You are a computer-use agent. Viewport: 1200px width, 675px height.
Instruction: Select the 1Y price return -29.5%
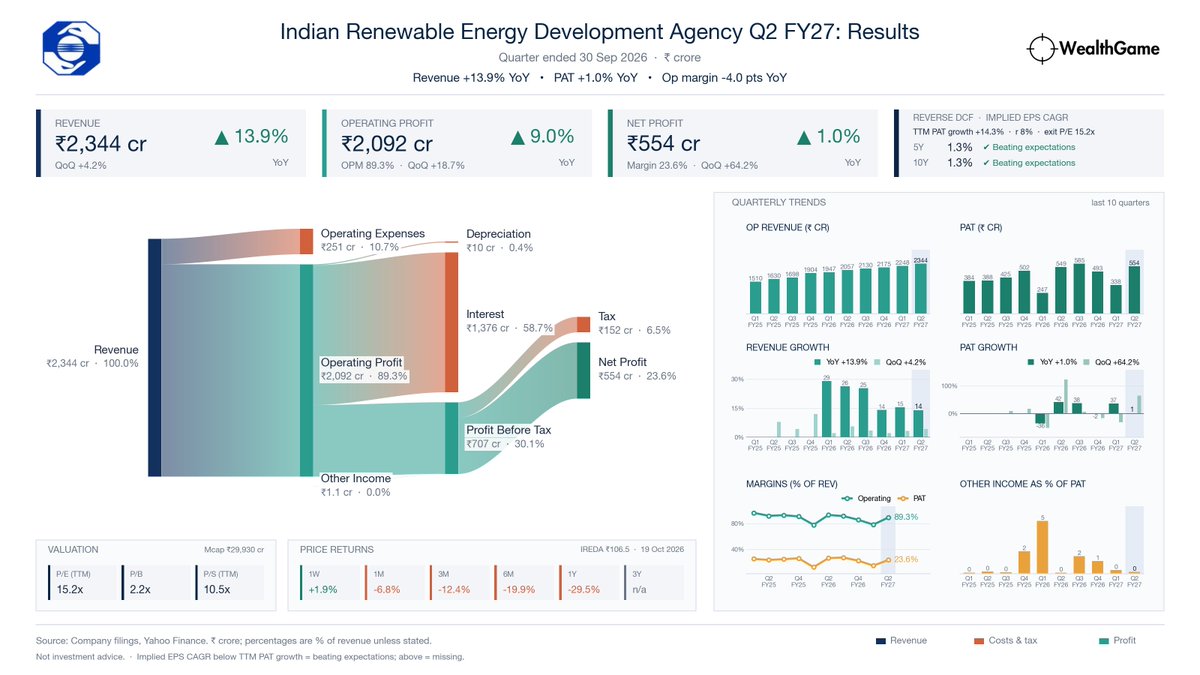click(588, 582)
